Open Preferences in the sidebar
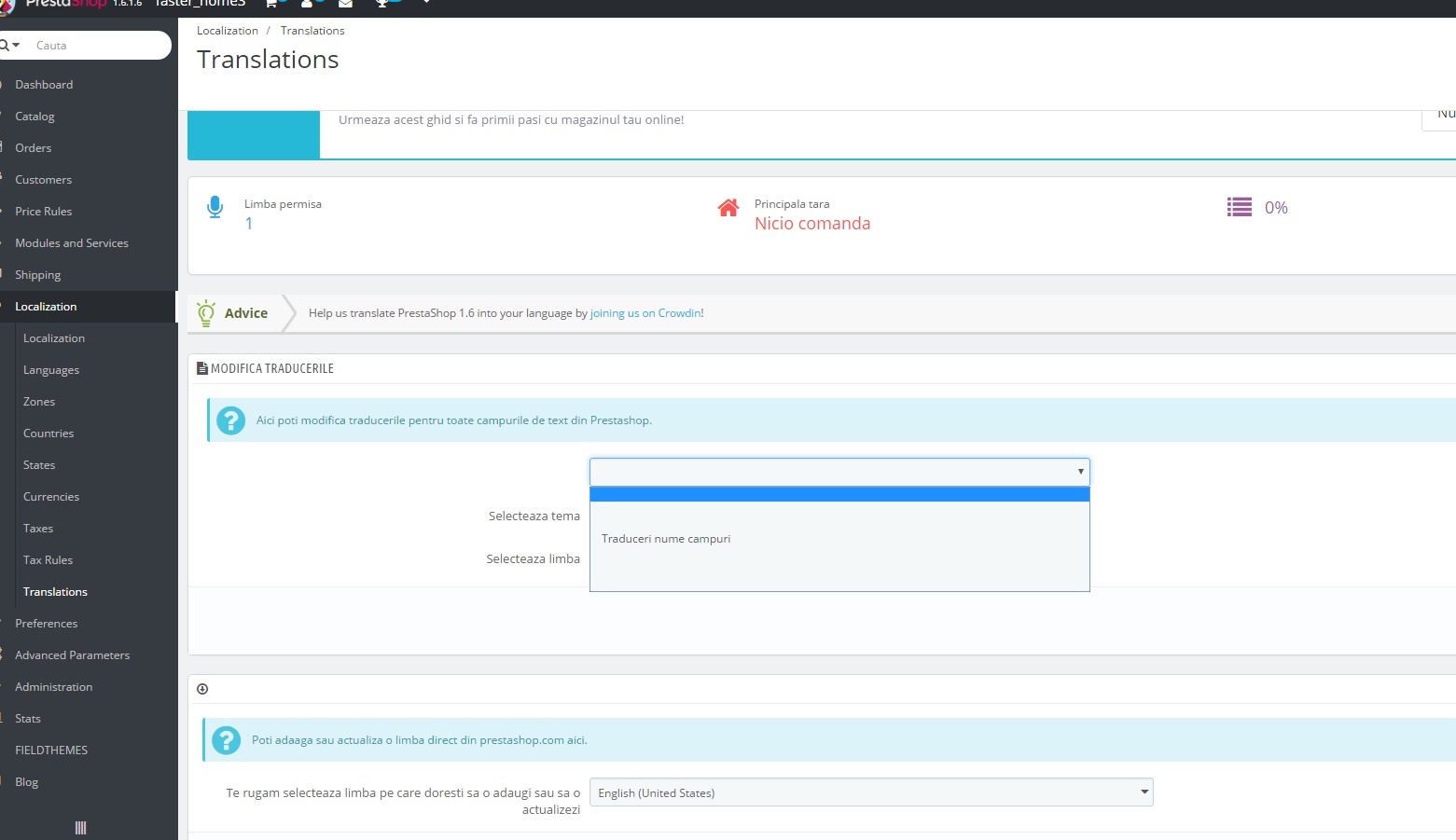This screenshot has height=840, width=1456. tap(46, 624)
